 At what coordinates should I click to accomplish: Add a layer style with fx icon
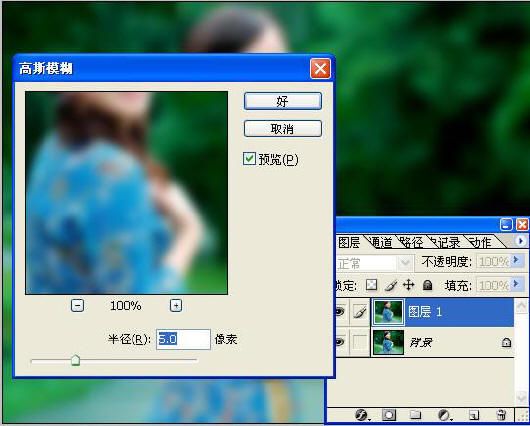[363, 415]
